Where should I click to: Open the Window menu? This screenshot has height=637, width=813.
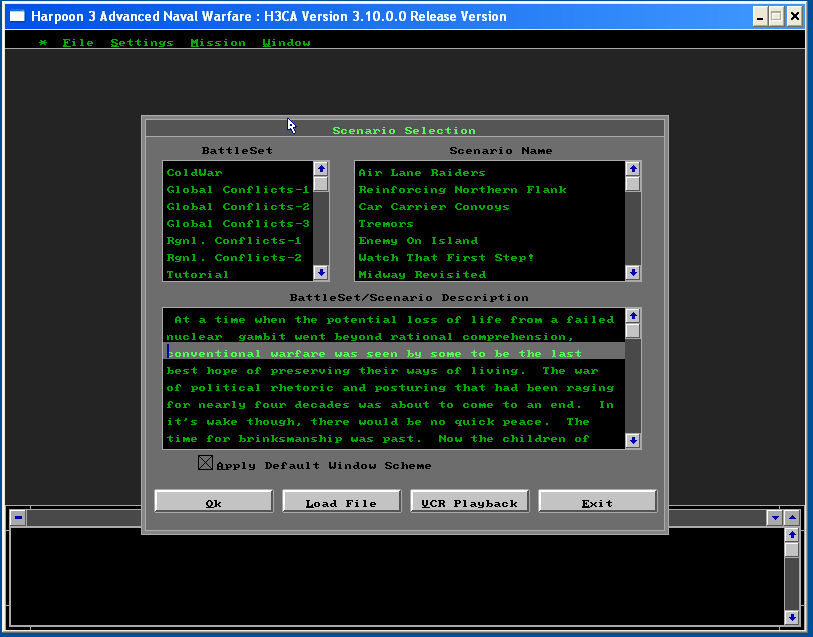tap(286, 43)
